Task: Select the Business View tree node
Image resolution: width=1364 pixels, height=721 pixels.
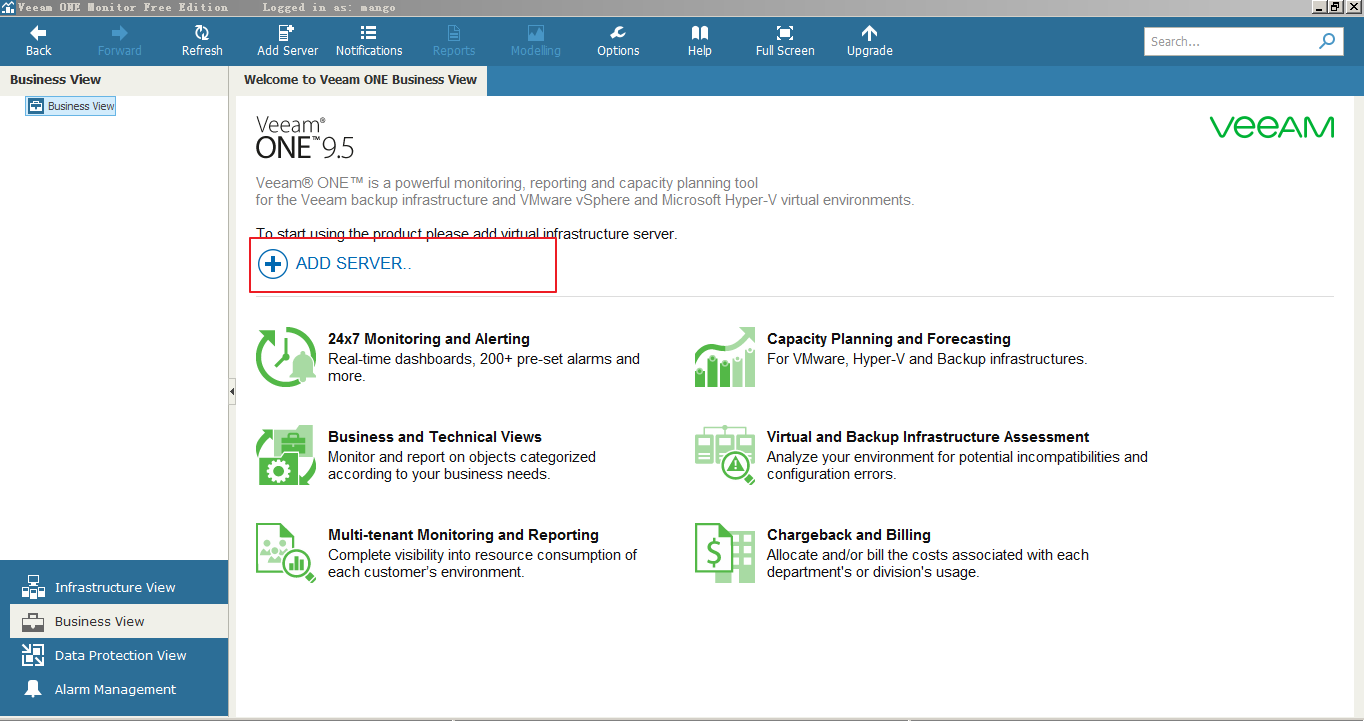Action: click(x=71, y=106)
